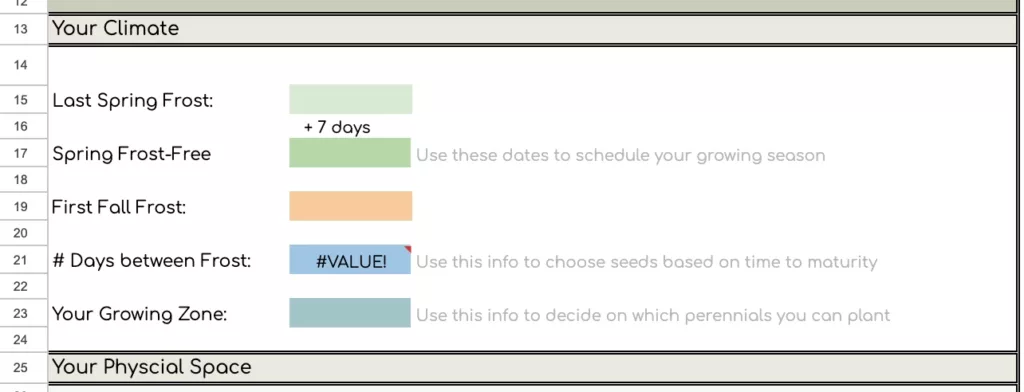Click the #VALUE! error cell
The width and height of the screenshot is (1024, 392).
350,260
